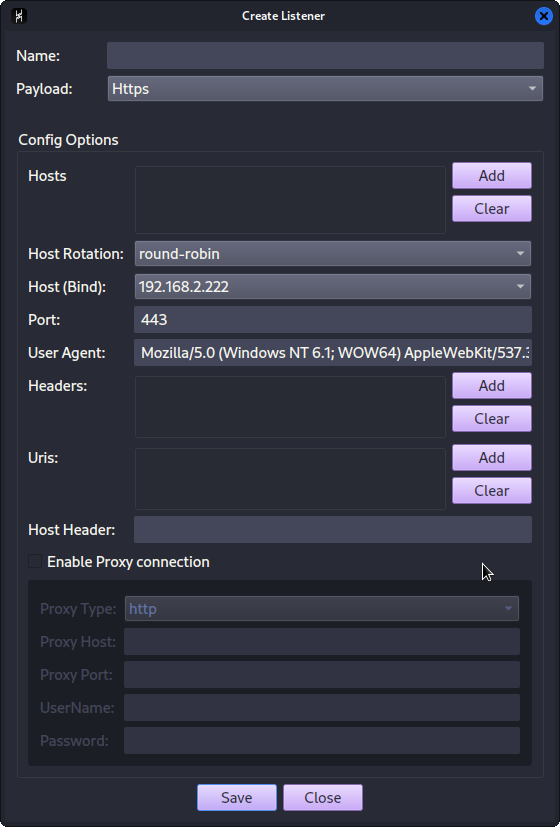
Task: Enable Proxy connection checkbox
Action: [35, 562]
